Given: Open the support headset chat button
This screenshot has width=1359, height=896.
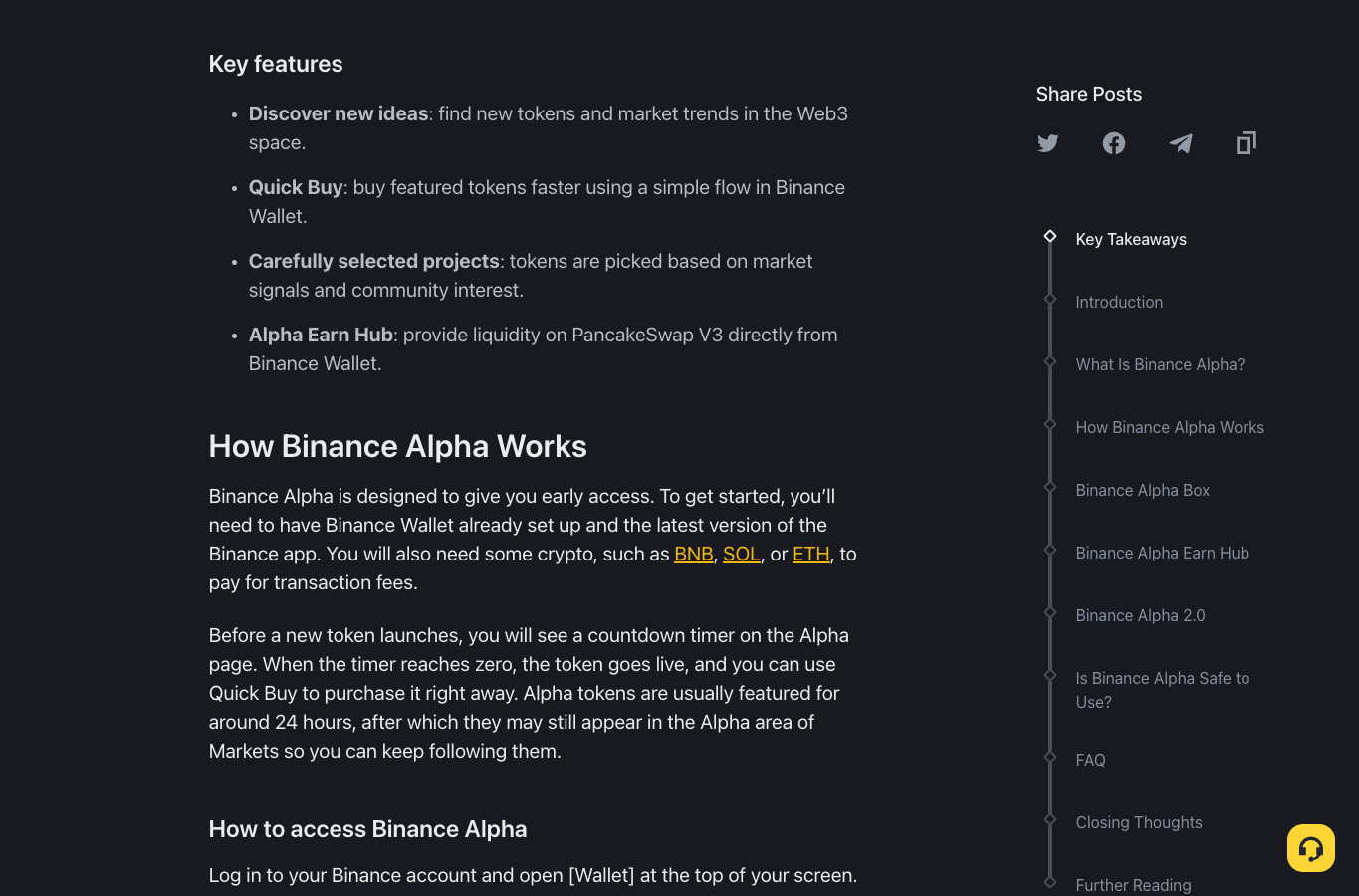Looking at the screenshot, I should click(x=1311, y=848).
